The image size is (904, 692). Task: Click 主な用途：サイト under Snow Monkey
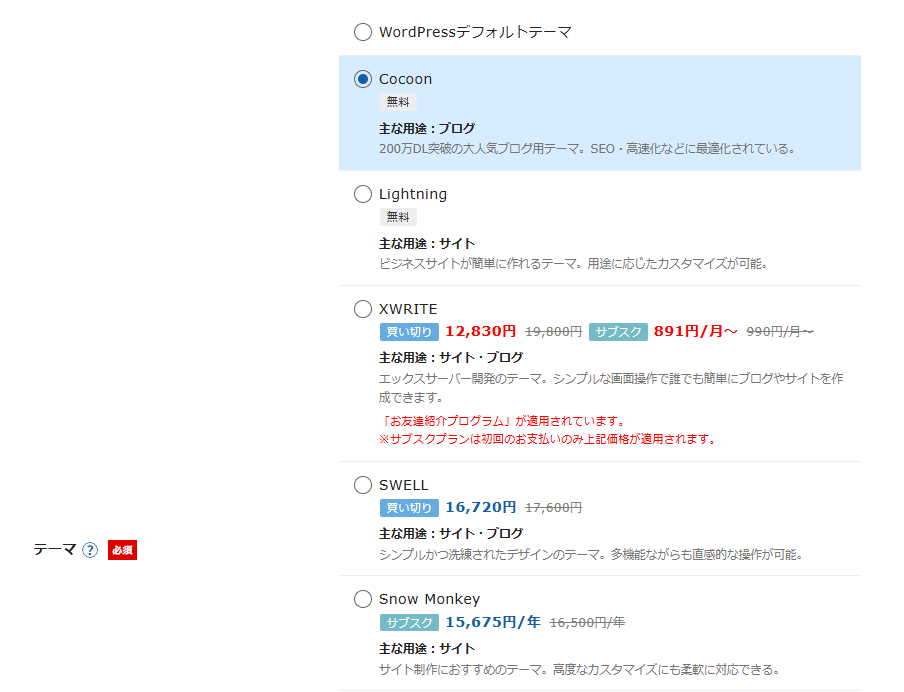pyautogui.click(x=427, y=649)
